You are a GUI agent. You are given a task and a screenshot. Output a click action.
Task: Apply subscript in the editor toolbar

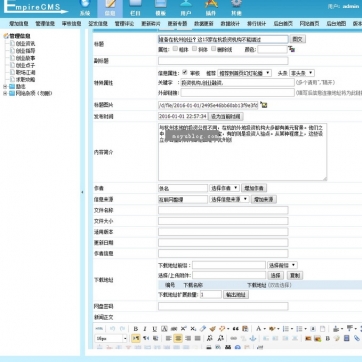pos(193,329)
